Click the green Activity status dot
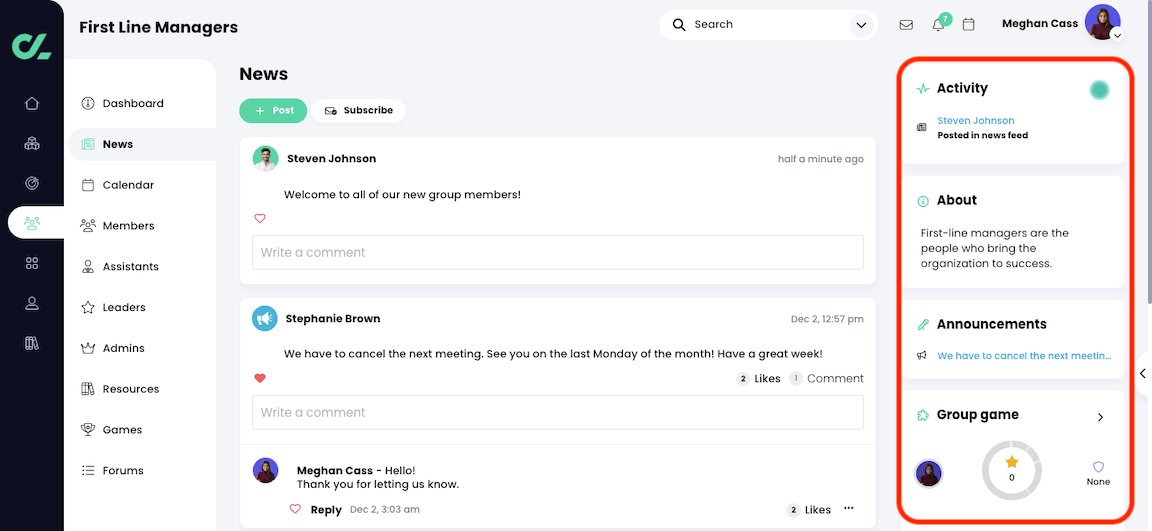 pyautogui.click(x=1099, y=90)
